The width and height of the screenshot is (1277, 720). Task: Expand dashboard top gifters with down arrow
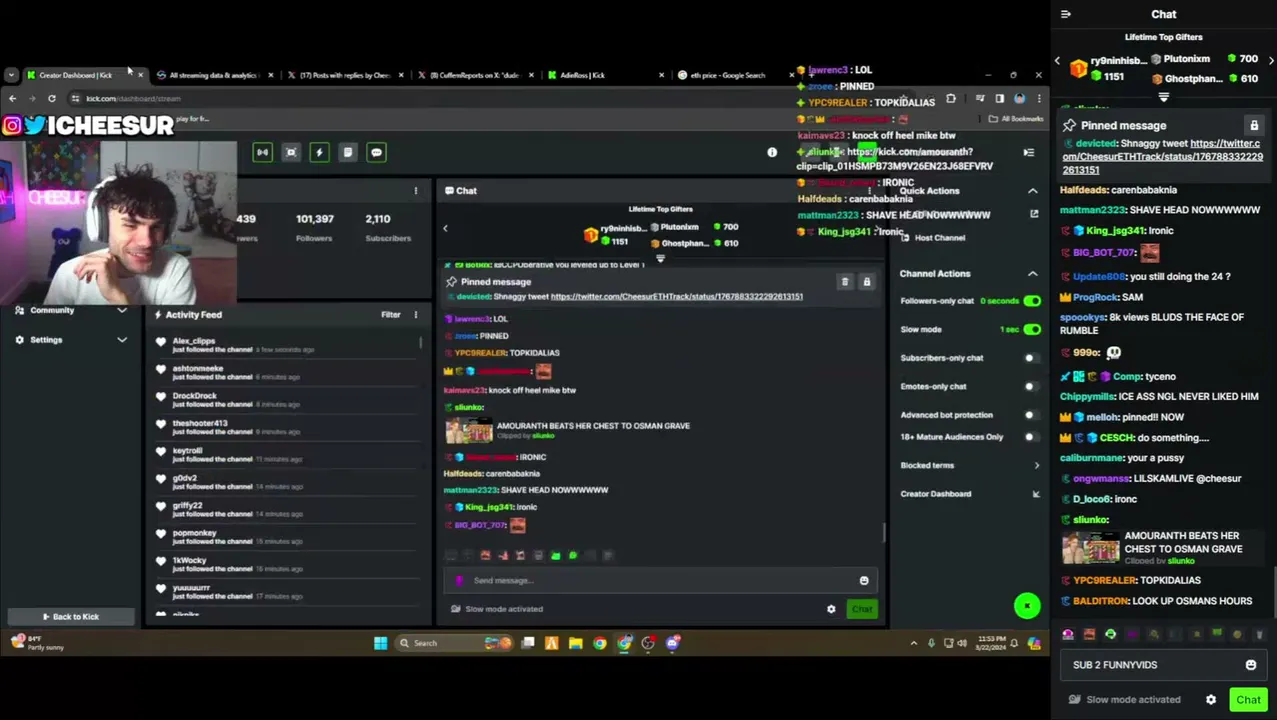[660, 259]
